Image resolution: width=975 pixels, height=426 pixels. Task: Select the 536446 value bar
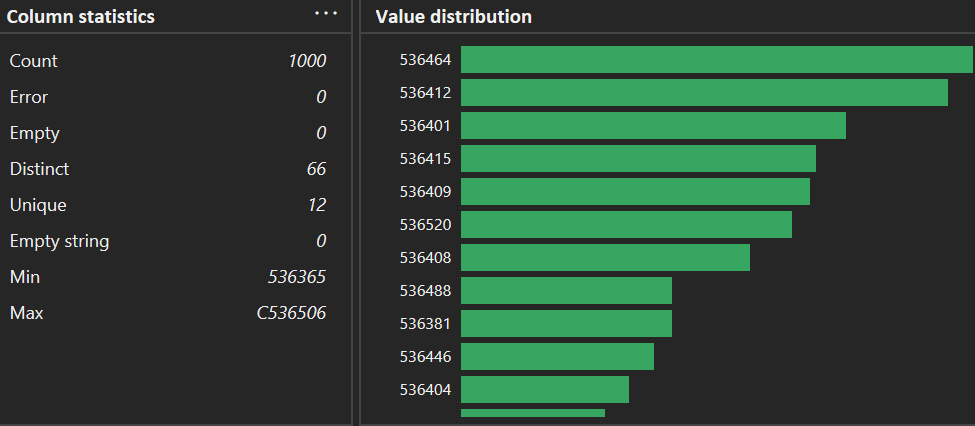click(x=557, y=357)
